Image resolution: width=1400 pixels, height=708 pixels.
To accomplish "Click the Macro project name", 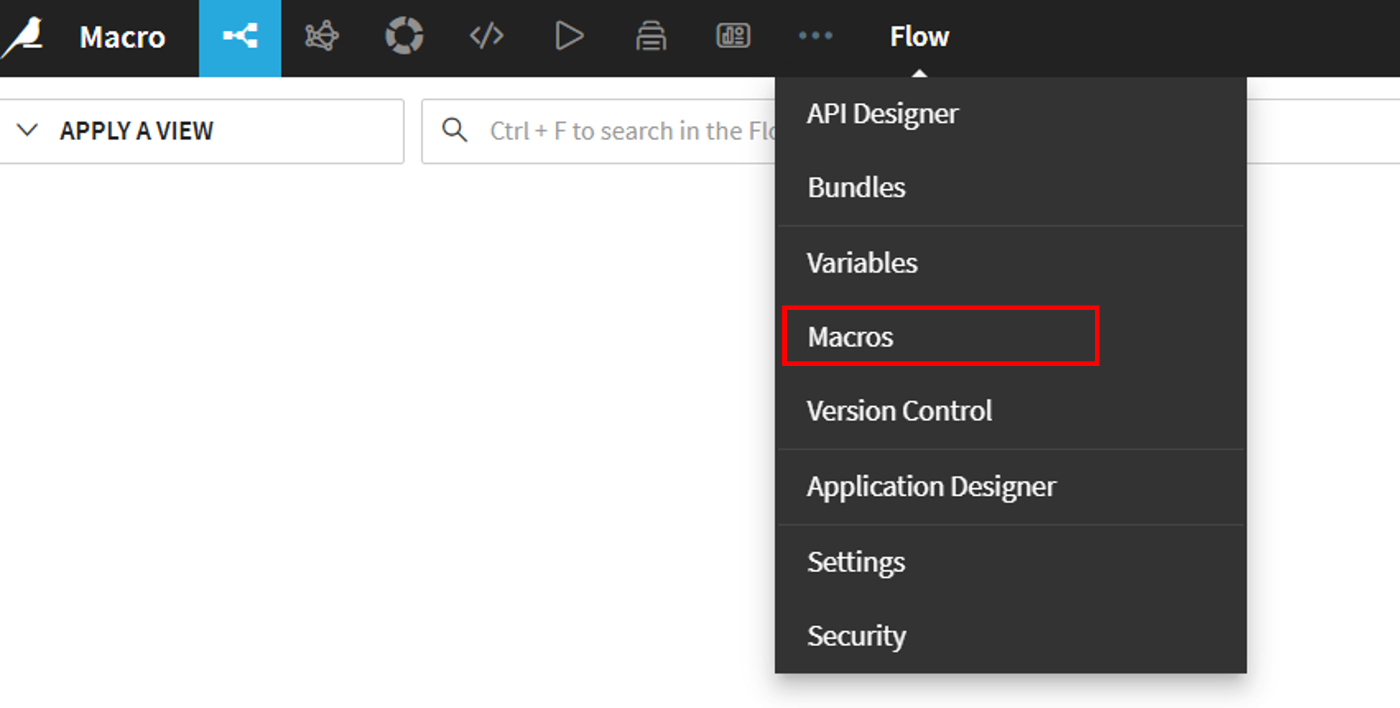I will (122, 38).
